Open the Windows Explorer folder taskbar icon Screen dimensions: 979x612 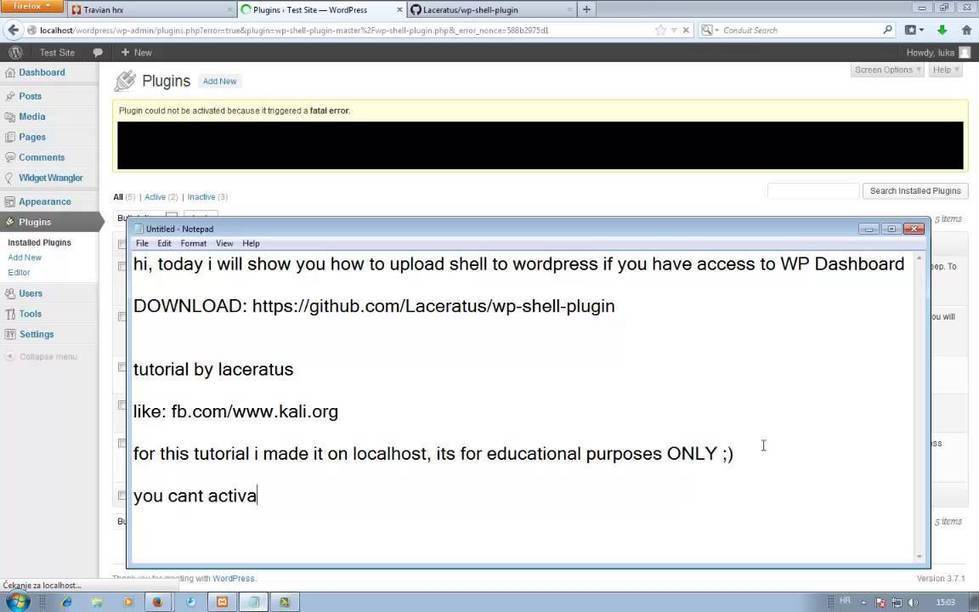click(x=97, y=602)
